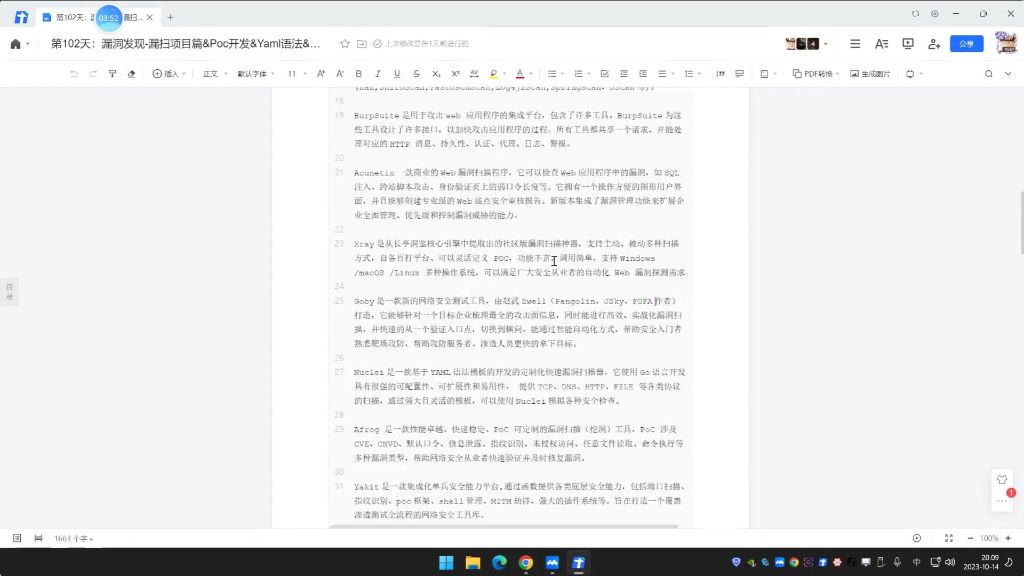Open the PDF转换 menu

coord(816,74)
